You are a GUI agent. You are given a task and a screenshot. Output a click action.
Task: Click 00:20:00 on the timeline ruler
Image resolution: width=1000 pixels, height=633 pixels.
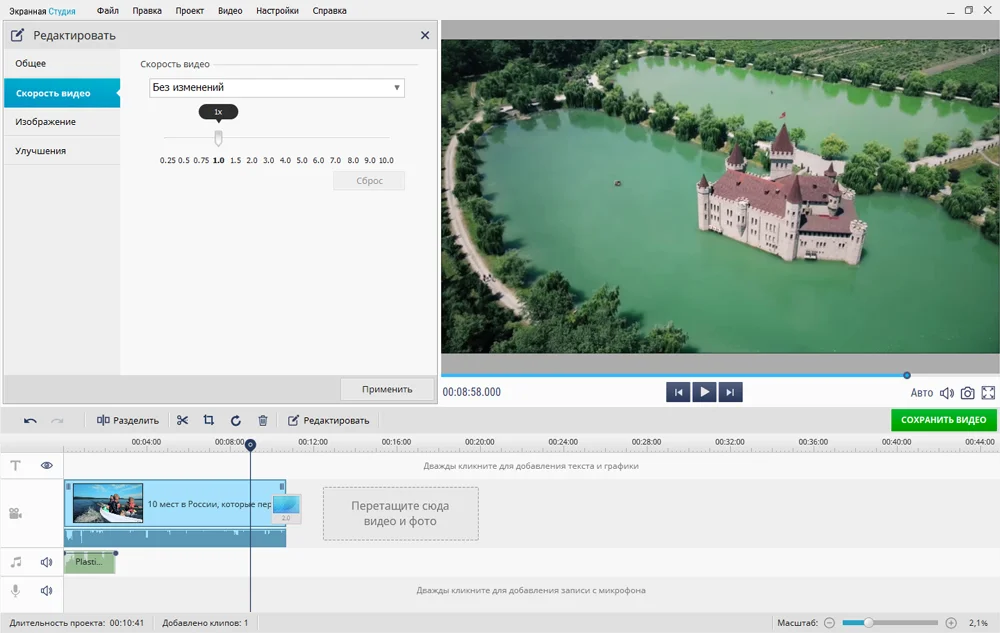click(x=480, y=442)
